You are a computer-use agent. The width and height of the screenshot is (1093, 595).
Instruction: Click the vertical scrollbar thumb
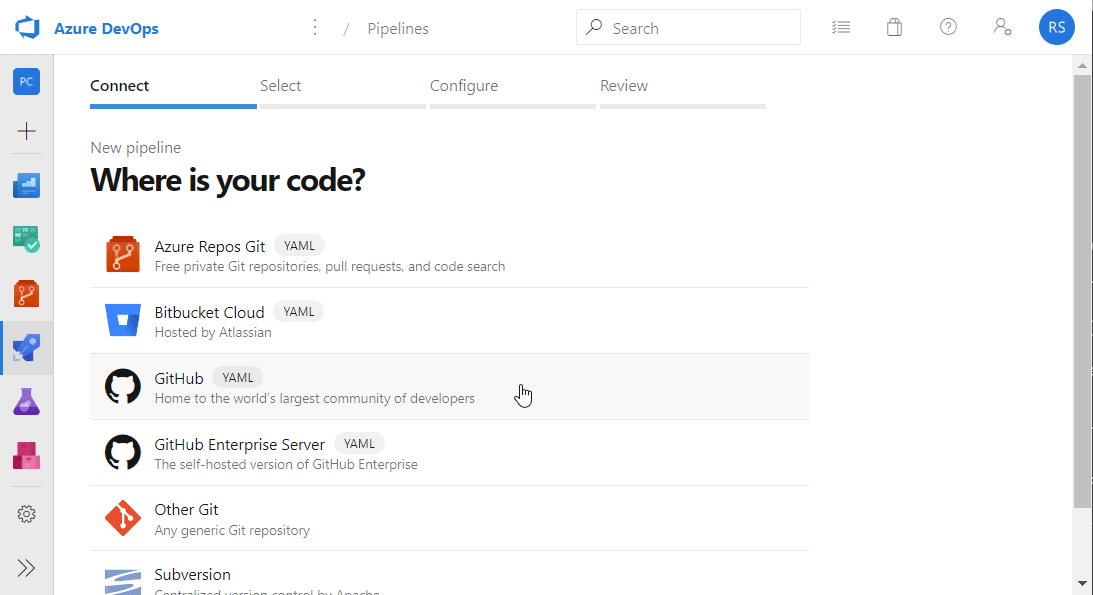(1082, 291)
